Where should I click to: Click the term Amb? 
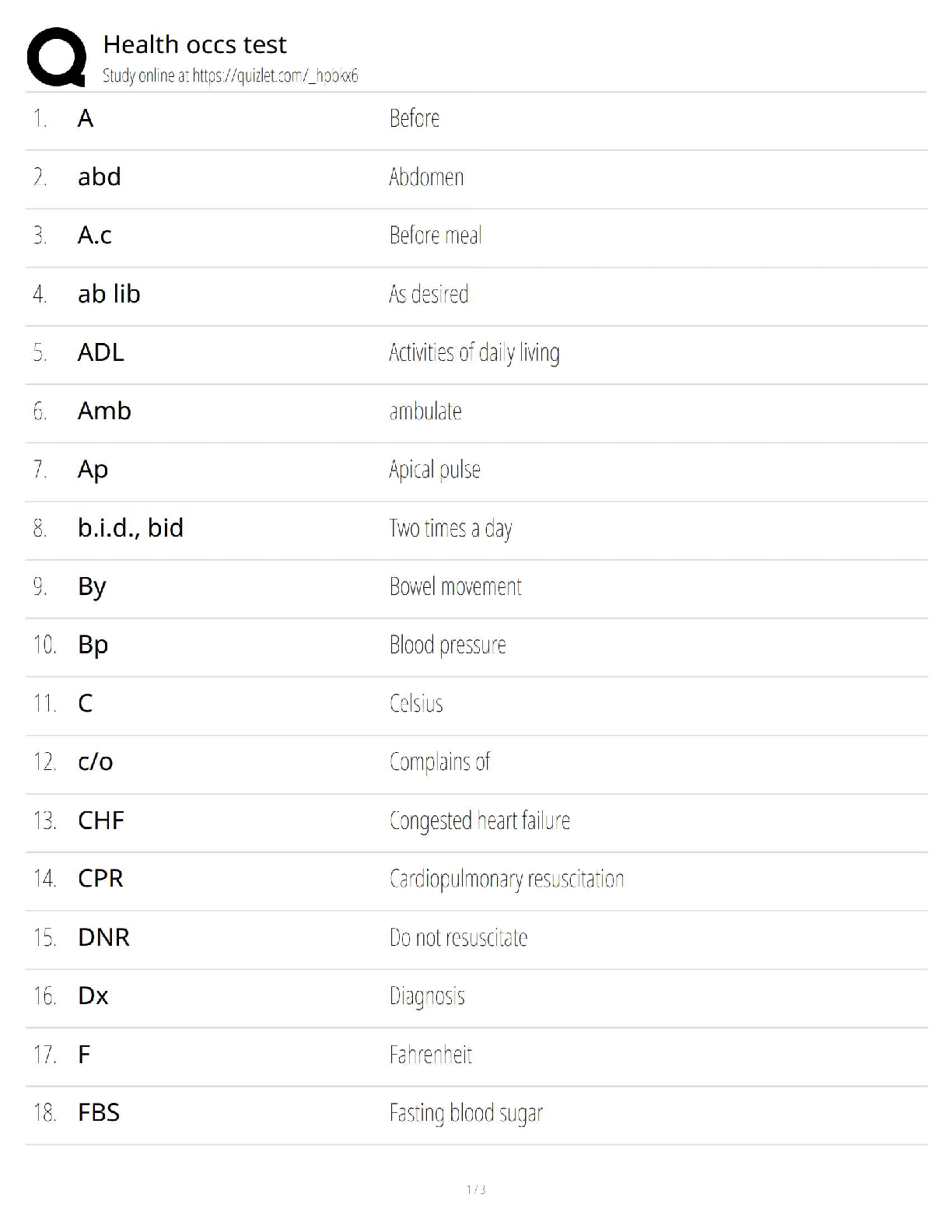[104, 411]
